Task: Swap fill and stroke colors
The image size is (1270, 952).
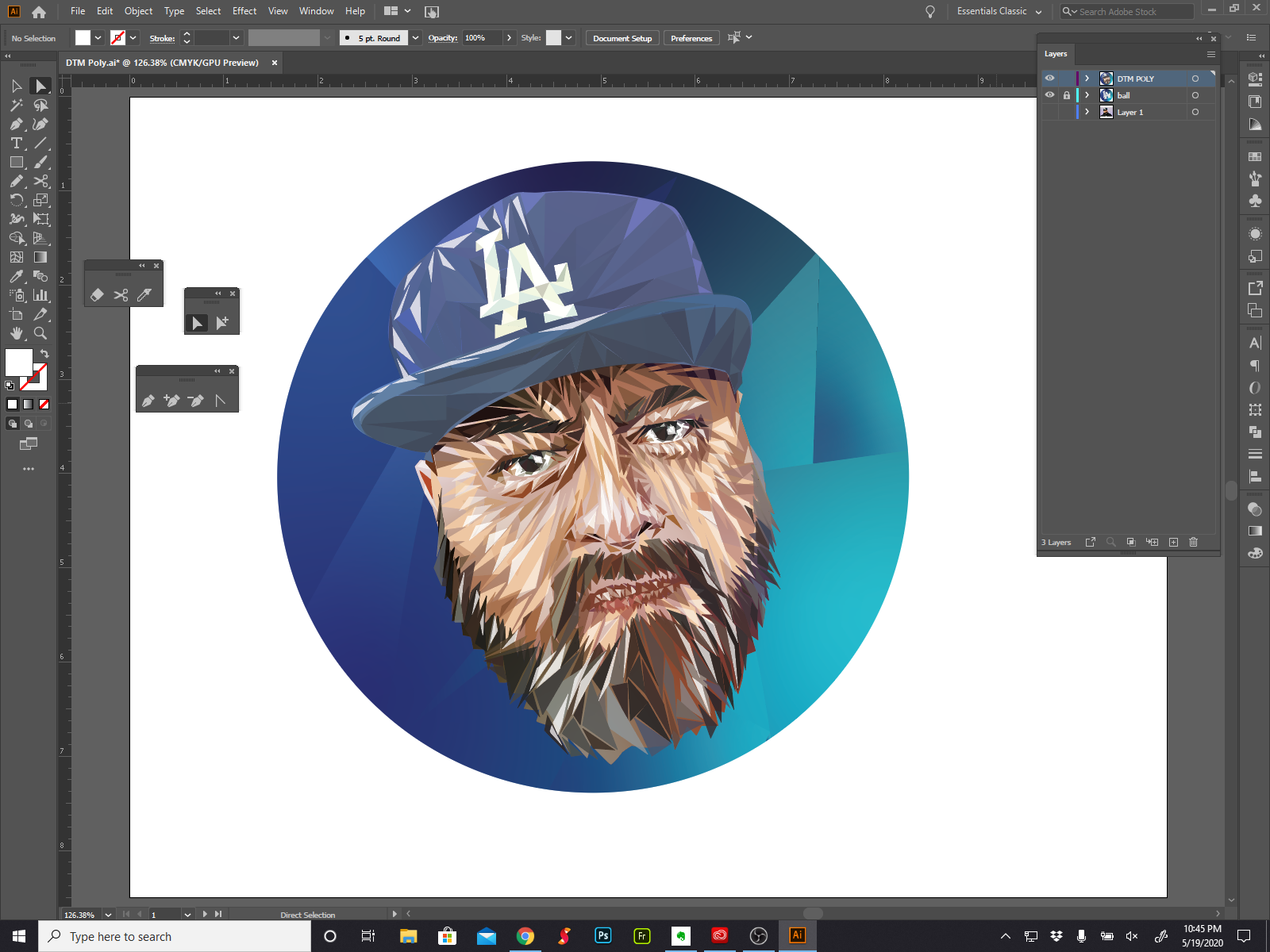Action: pos(44,354)
